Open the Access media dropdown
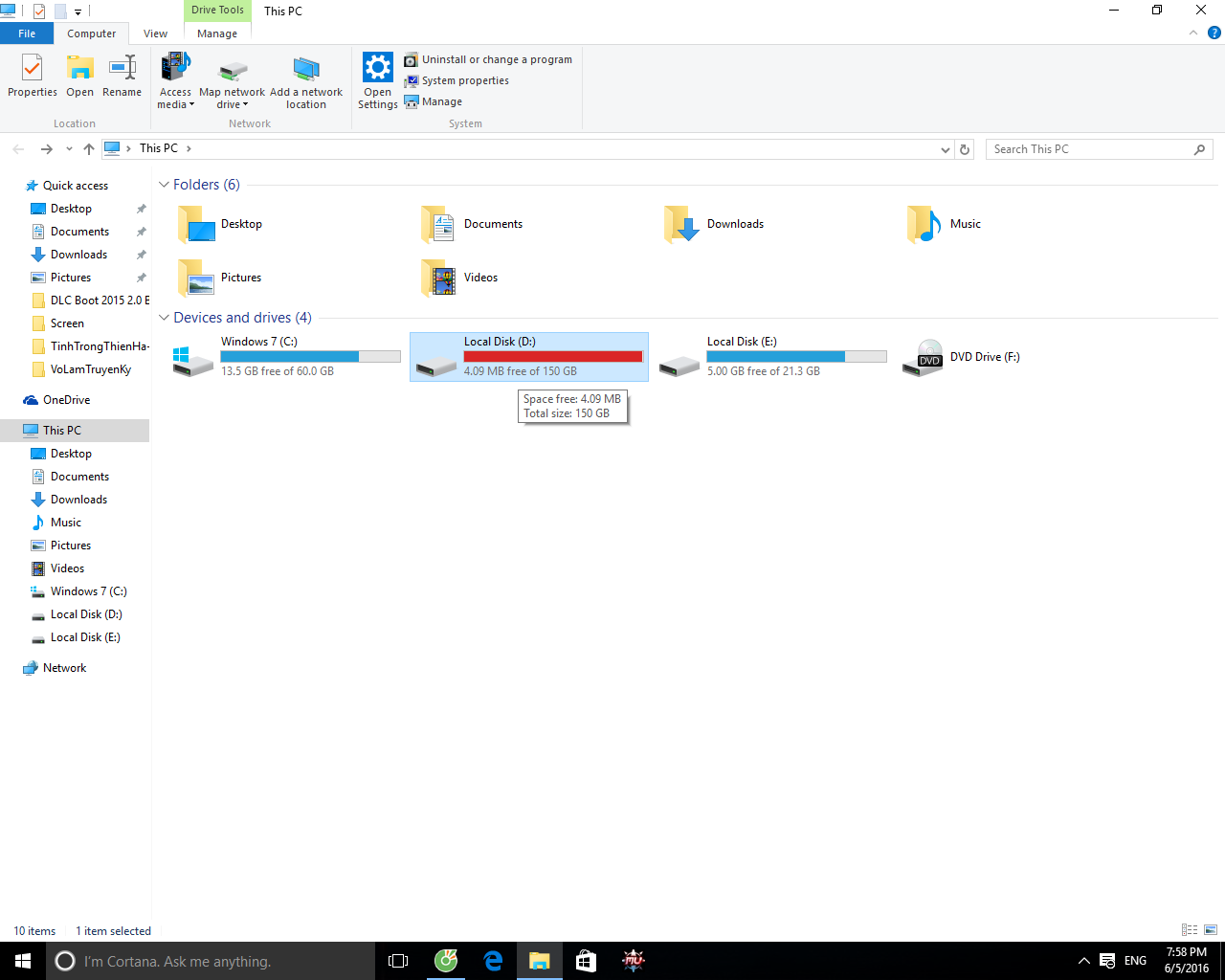 [176, 99]
